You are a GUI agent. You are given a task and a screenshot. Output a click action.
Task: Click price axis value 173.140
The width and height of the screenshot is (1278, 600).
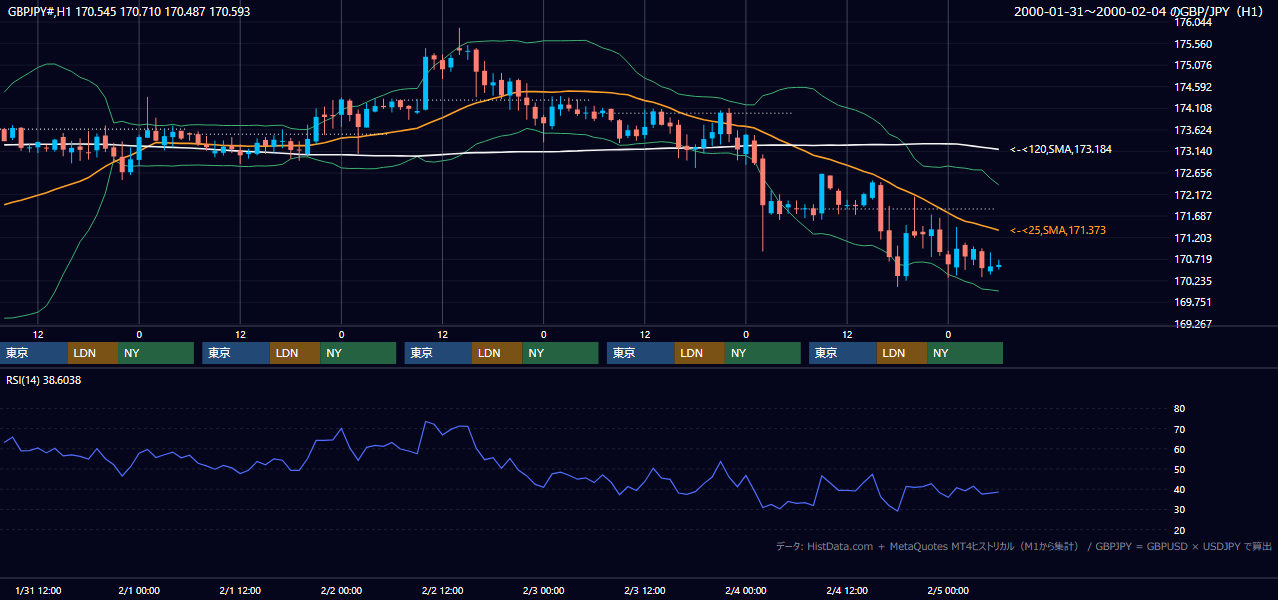pyautogui.click(x=1193, y=151)
